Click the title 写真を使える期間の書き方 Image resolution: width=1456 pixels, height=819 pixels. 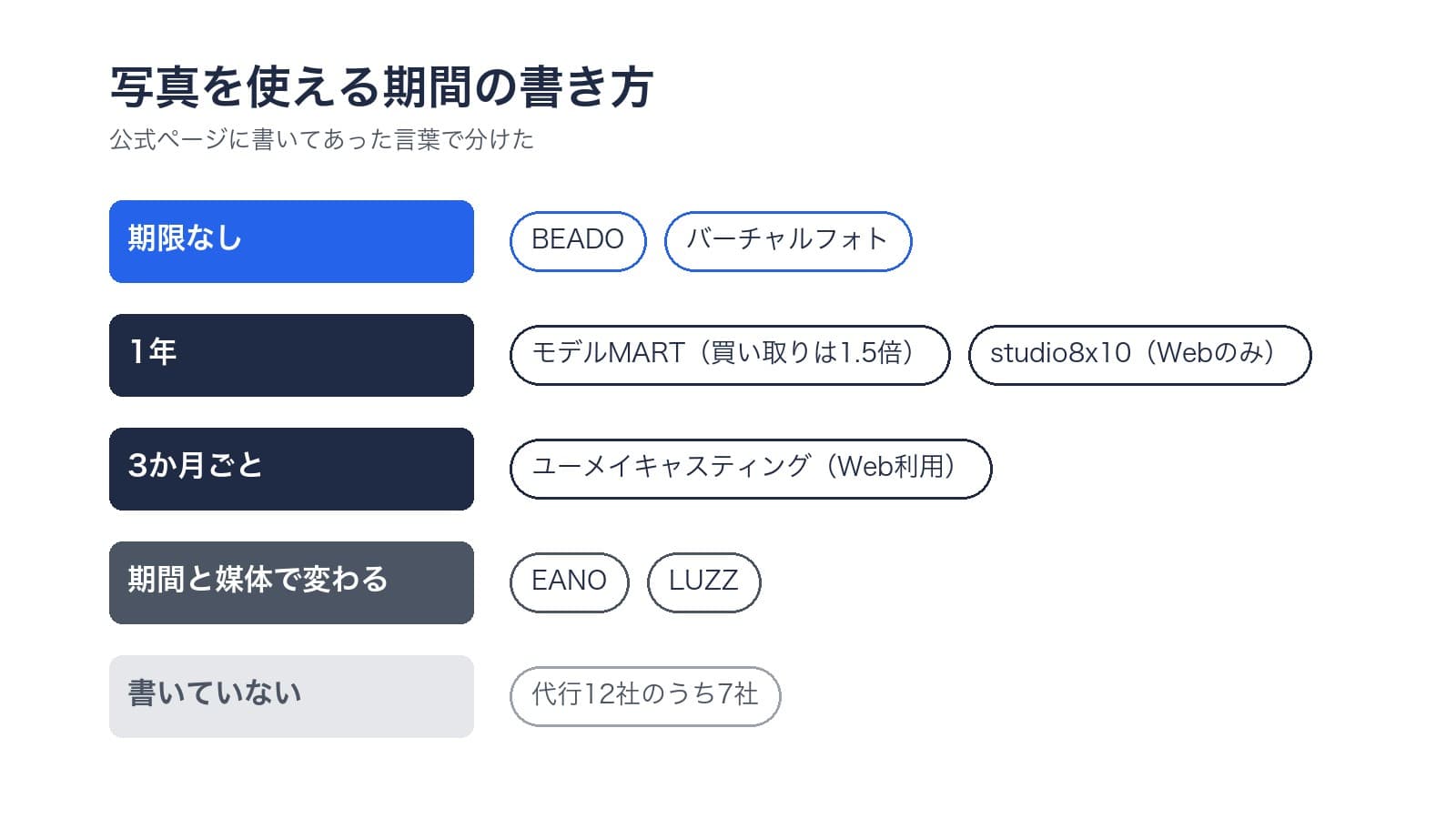381,87
